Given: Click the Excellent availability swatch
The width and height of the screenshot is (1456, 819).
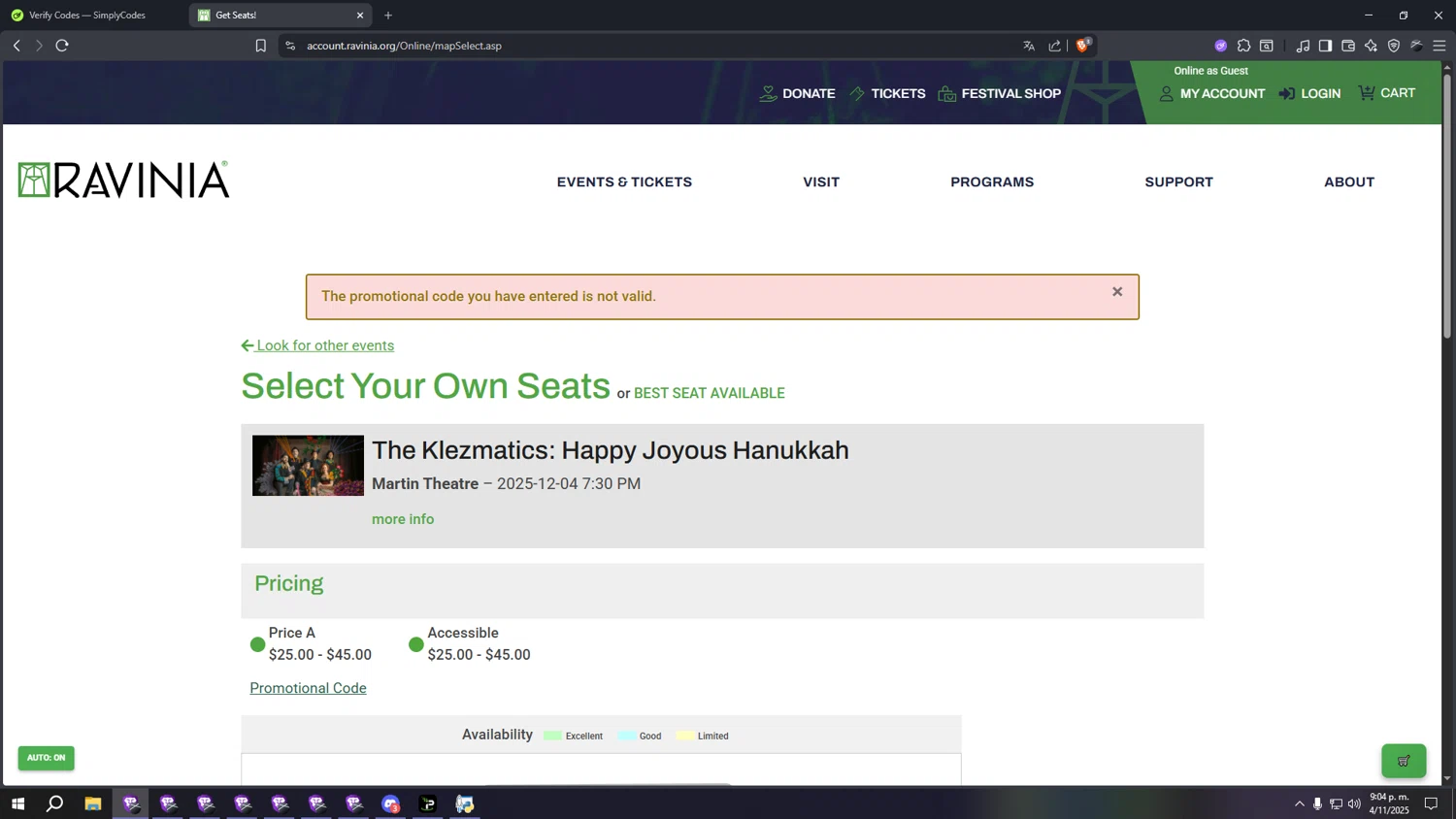Looking at the screenshot, I should pos(552,736).
